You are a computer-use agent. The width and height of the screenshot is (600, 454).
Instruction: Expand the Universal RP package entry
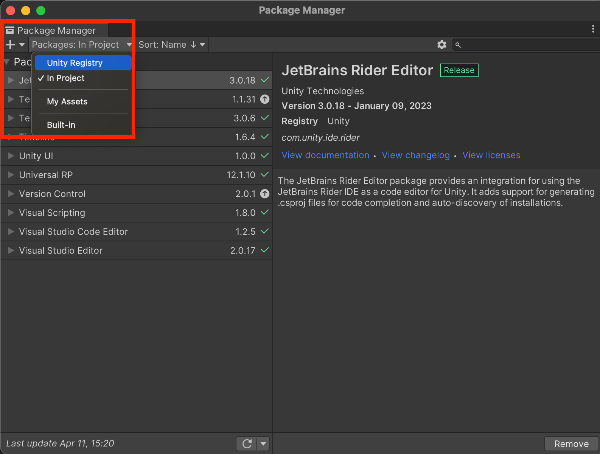(11, 175)
